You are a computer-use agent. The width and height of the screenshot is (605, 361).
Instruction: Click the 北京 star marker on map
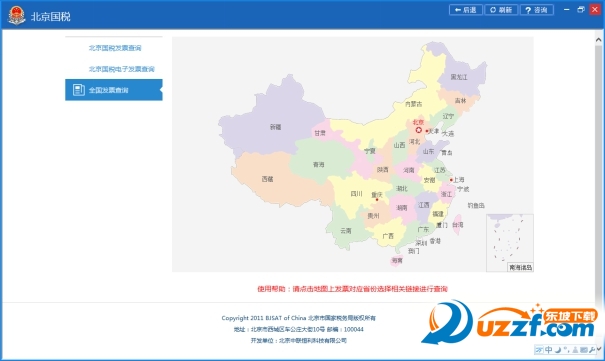(x=419, y=130)
